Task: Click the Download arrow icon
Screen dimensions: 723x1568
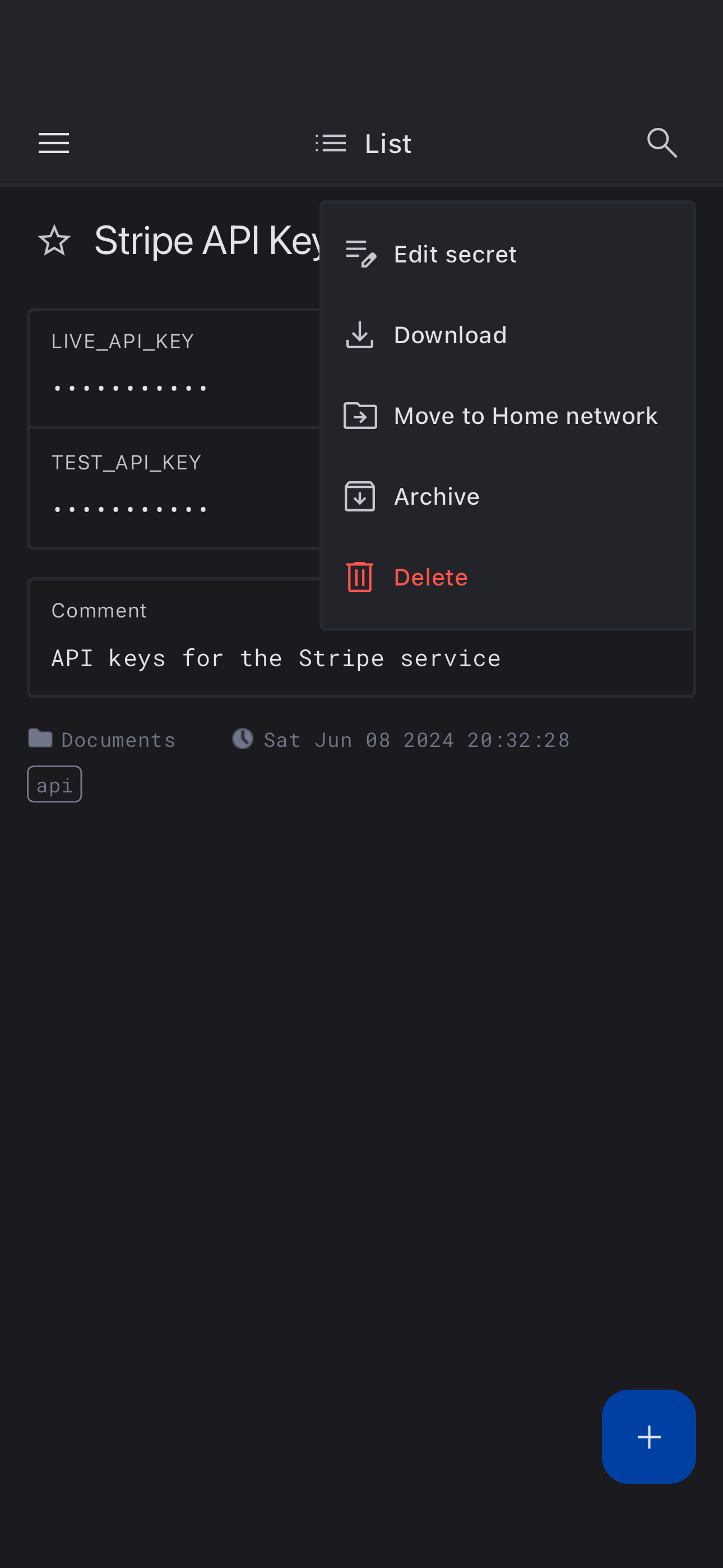Action: point(360,335)
